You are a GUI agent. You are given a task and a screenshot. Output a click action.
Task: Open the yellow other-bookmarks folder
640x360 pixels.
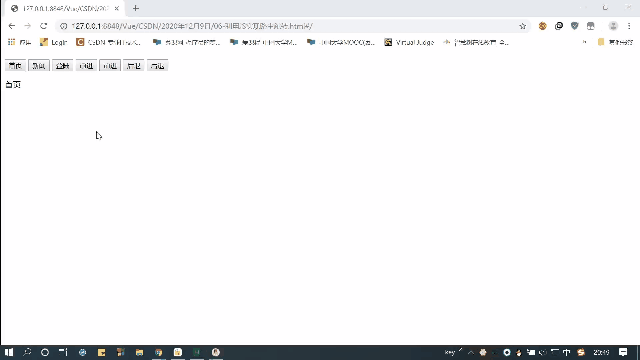(615, 42)
